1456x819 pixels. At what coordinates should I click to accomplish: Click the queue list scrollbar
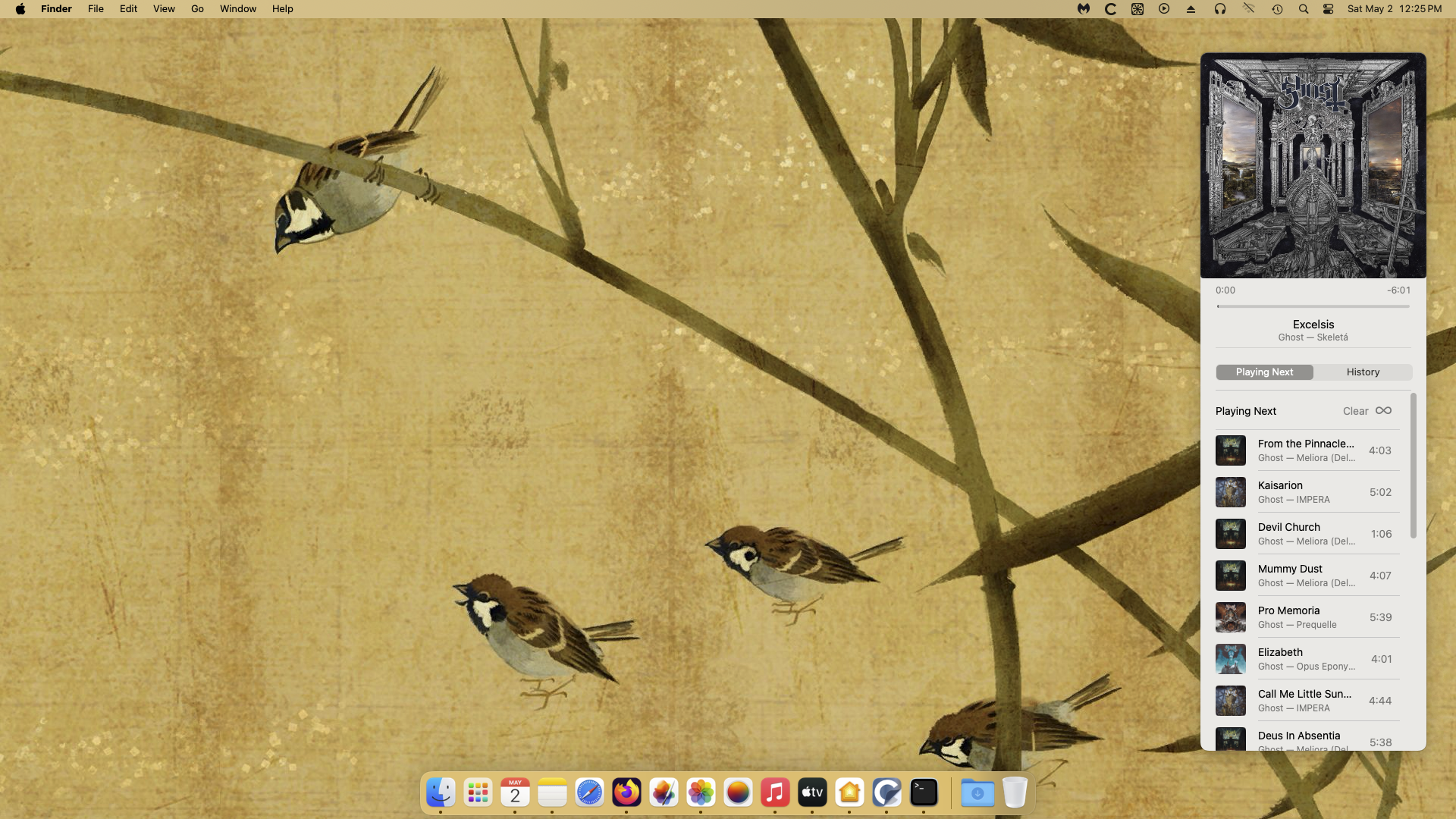click(1413, 466)
